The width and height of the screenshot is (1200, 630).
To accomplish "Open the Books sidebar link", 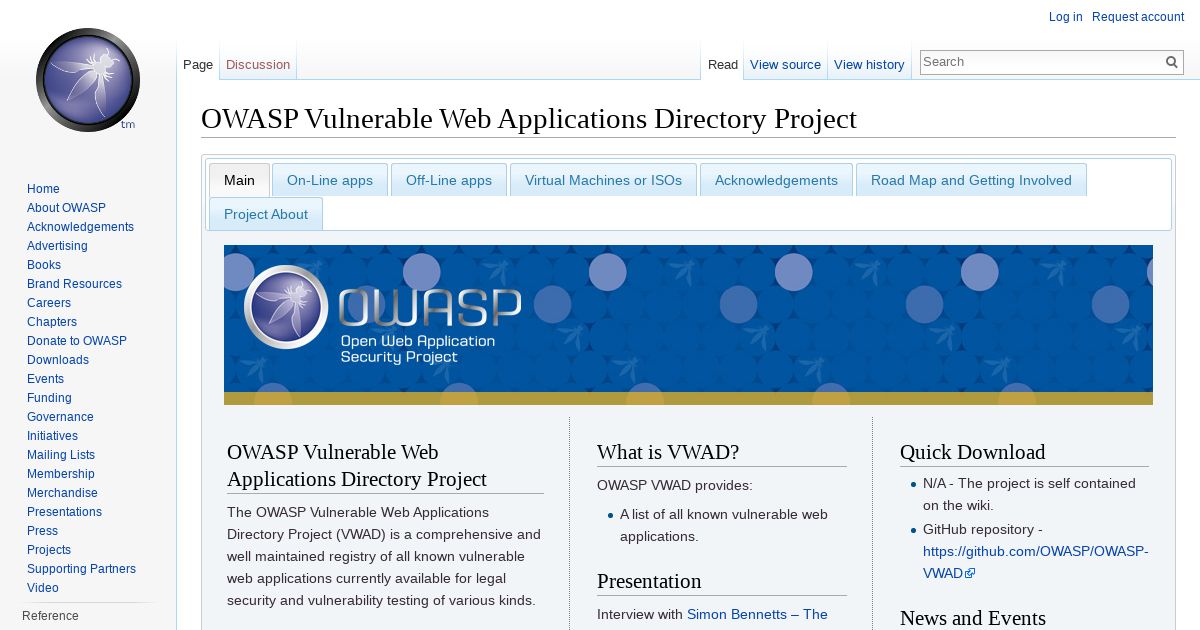I will (x=44, y=265).
